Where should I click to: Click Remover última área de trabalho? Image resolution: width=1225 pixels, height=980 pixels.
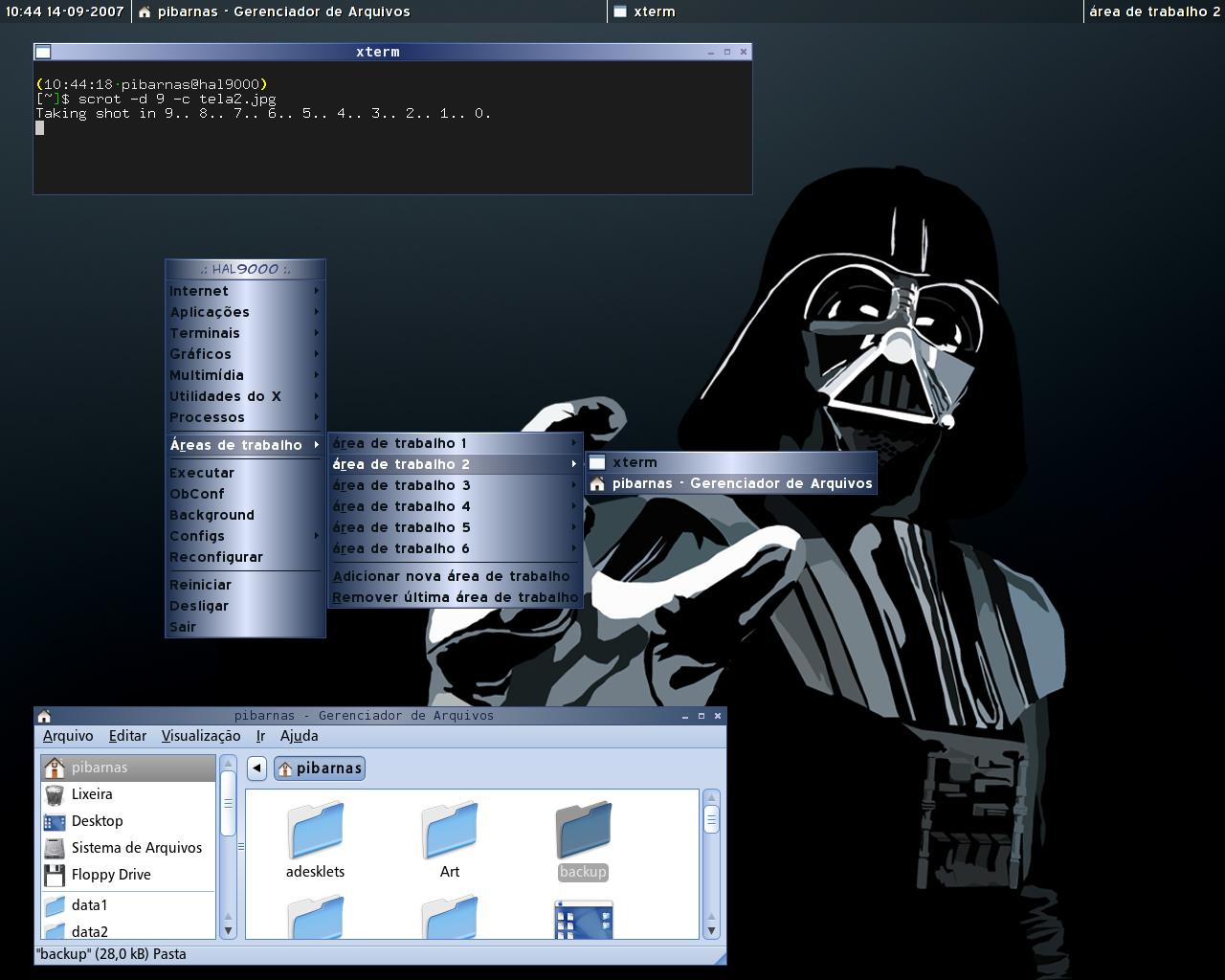coord(456,597)
